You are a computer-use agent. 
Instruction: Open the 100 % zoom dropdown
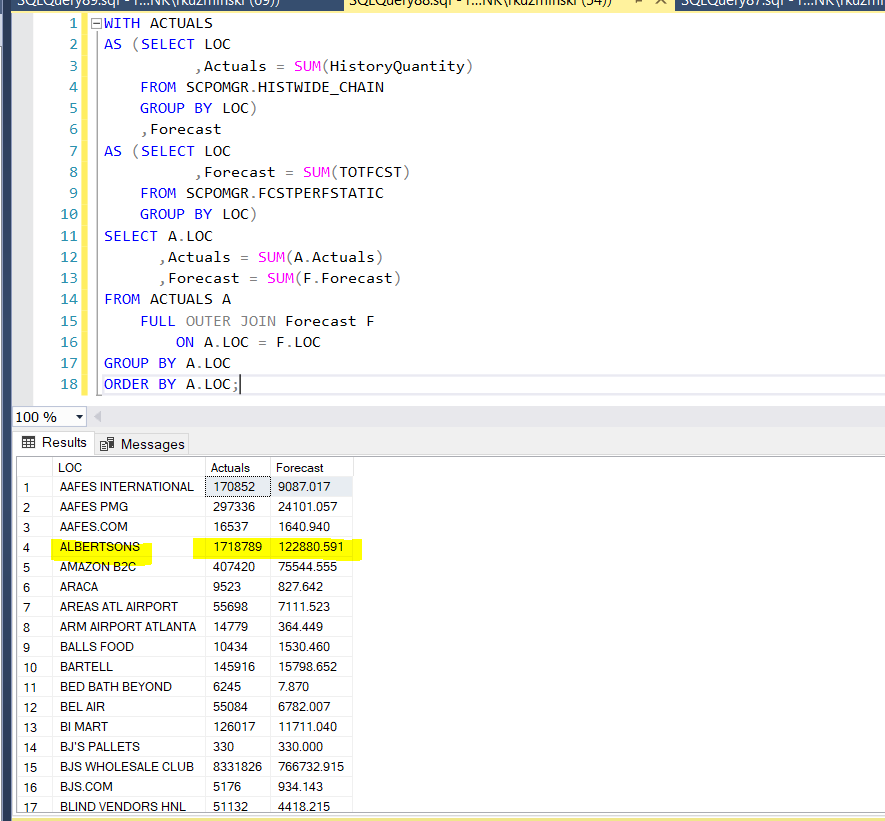[x=80, y=417]
